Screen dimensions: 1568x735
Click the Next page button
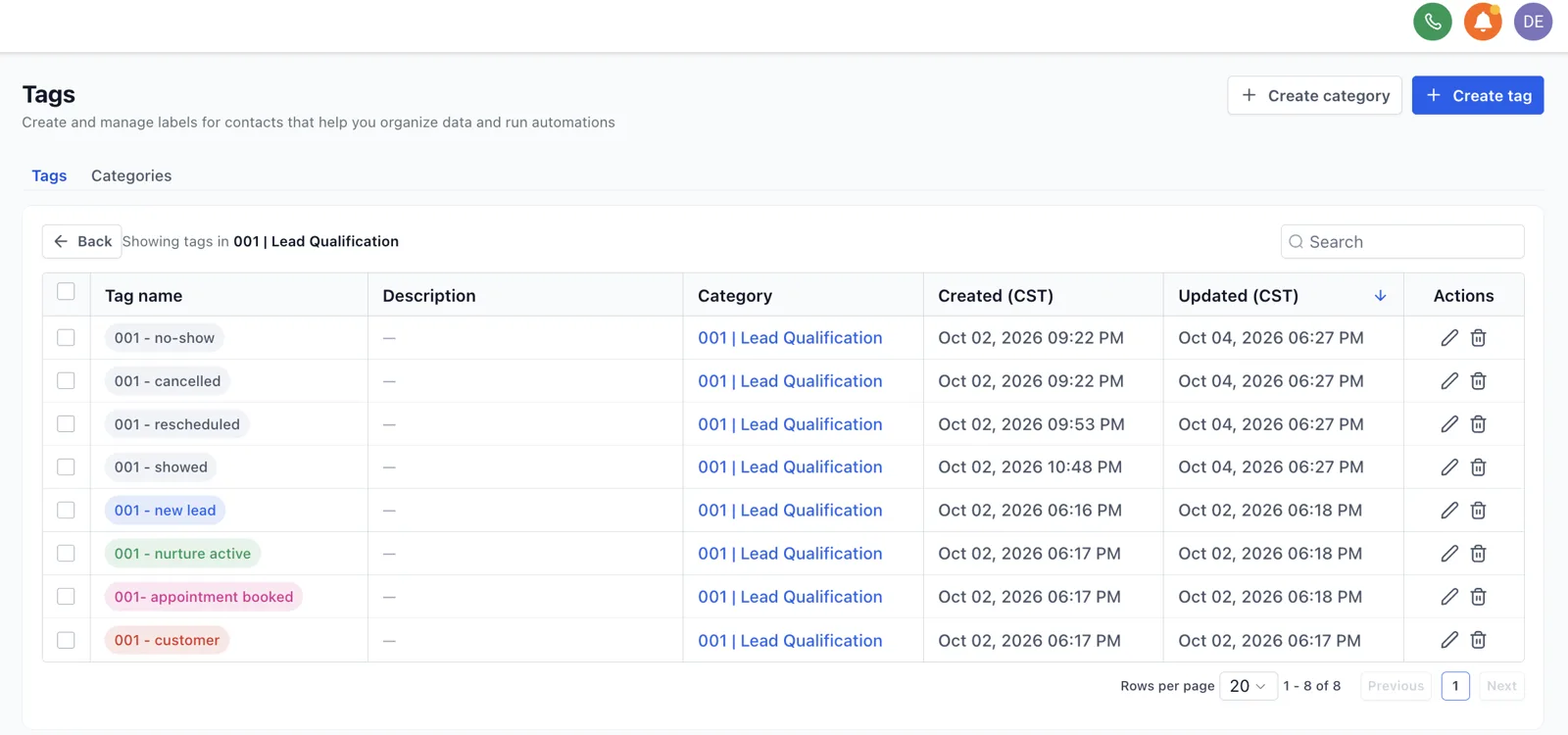pos(1501,686)
